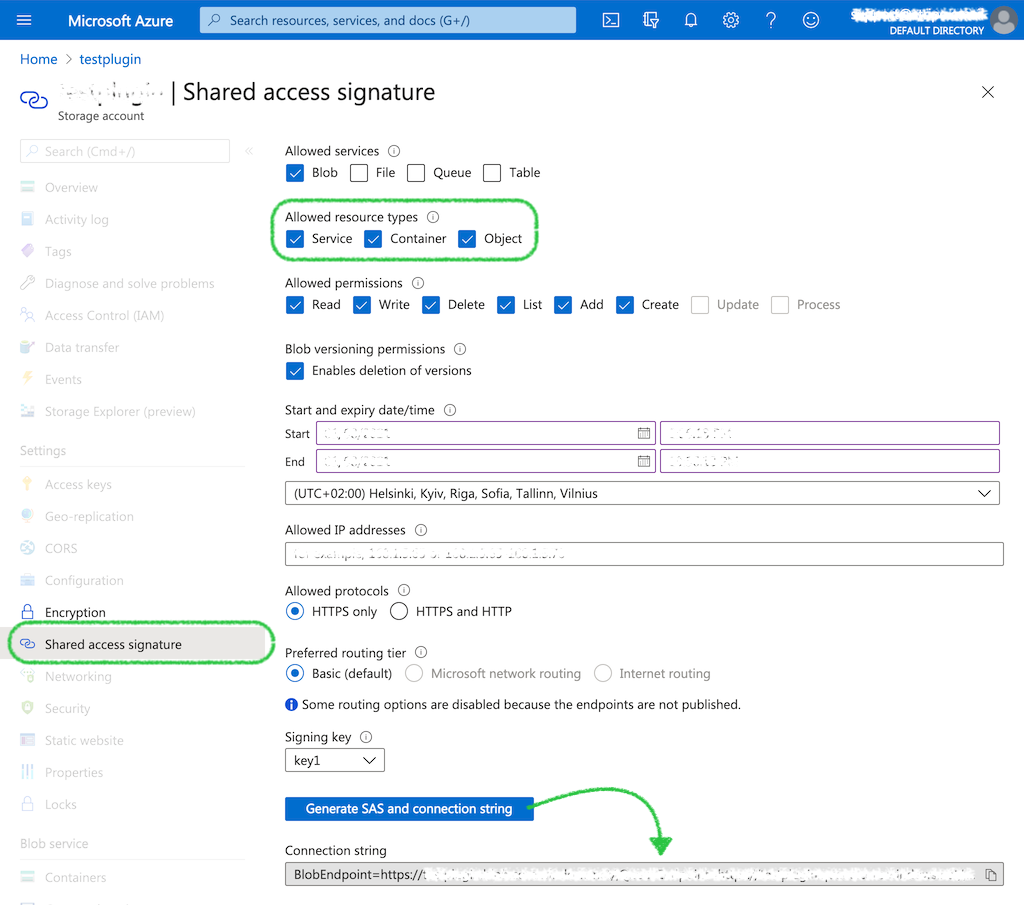Enable the File allowed service checkbox
Screen dimensions: 1024x905
(x=359, y=173)
